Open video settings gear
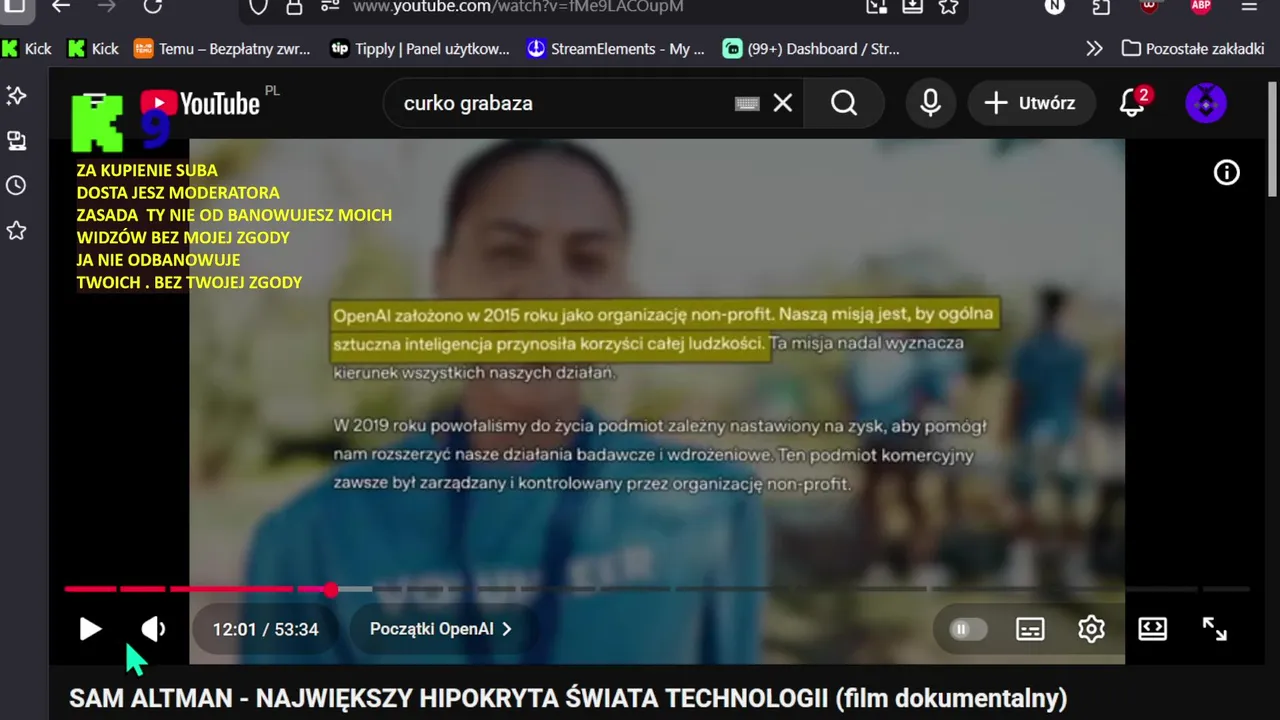Screen dimensions: 1280x720 point(1091,629)
